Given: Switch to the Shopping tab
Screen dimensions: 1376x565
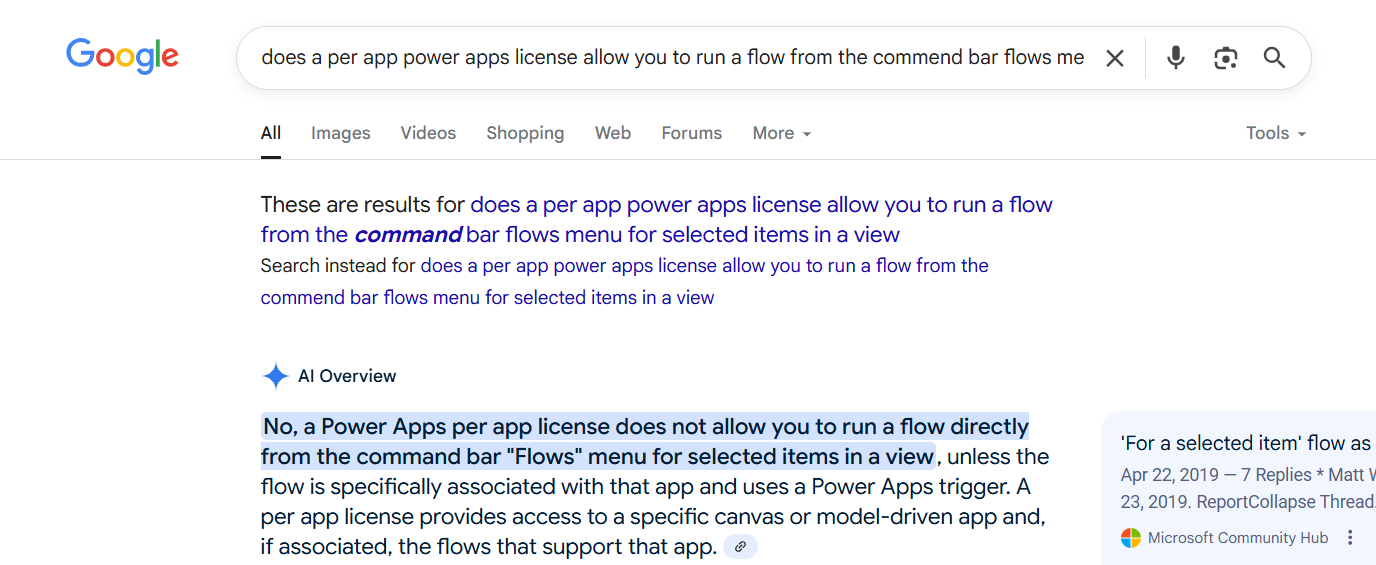Looking at the screenshot, I should tap(525, 133).
